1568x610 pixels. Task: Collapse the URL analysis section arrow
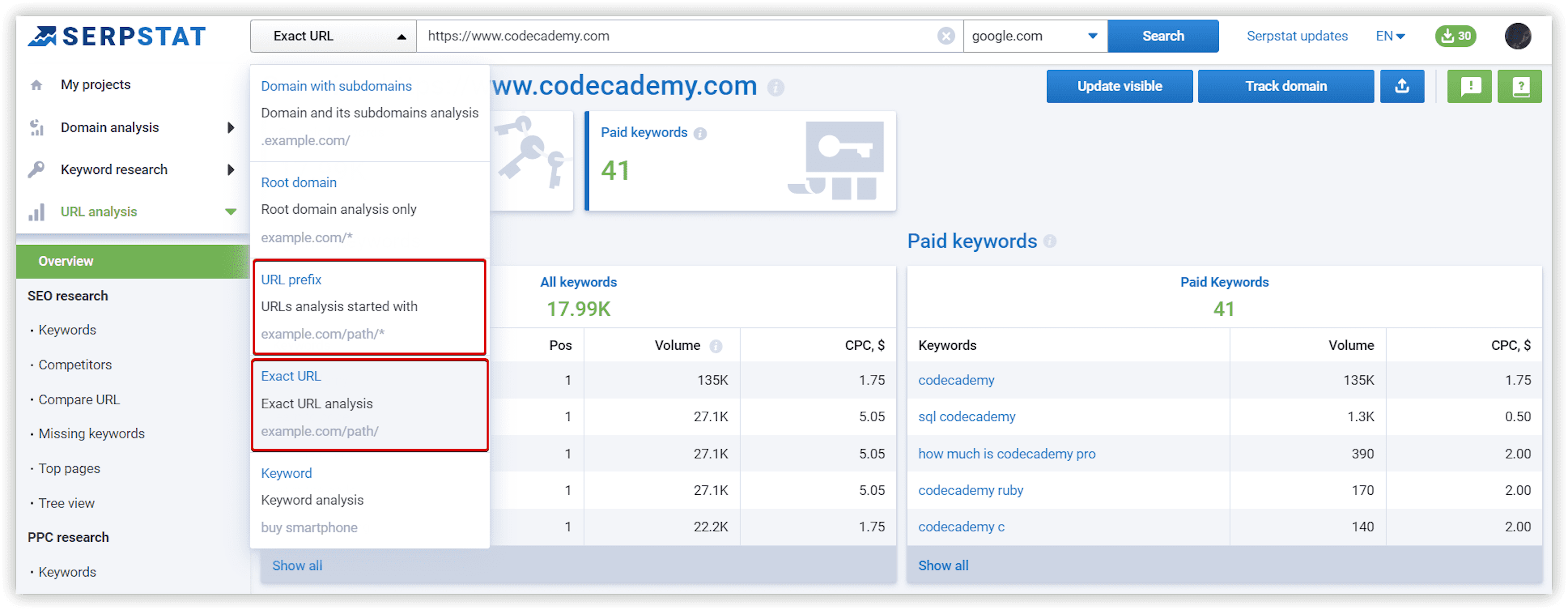(231, 212)
